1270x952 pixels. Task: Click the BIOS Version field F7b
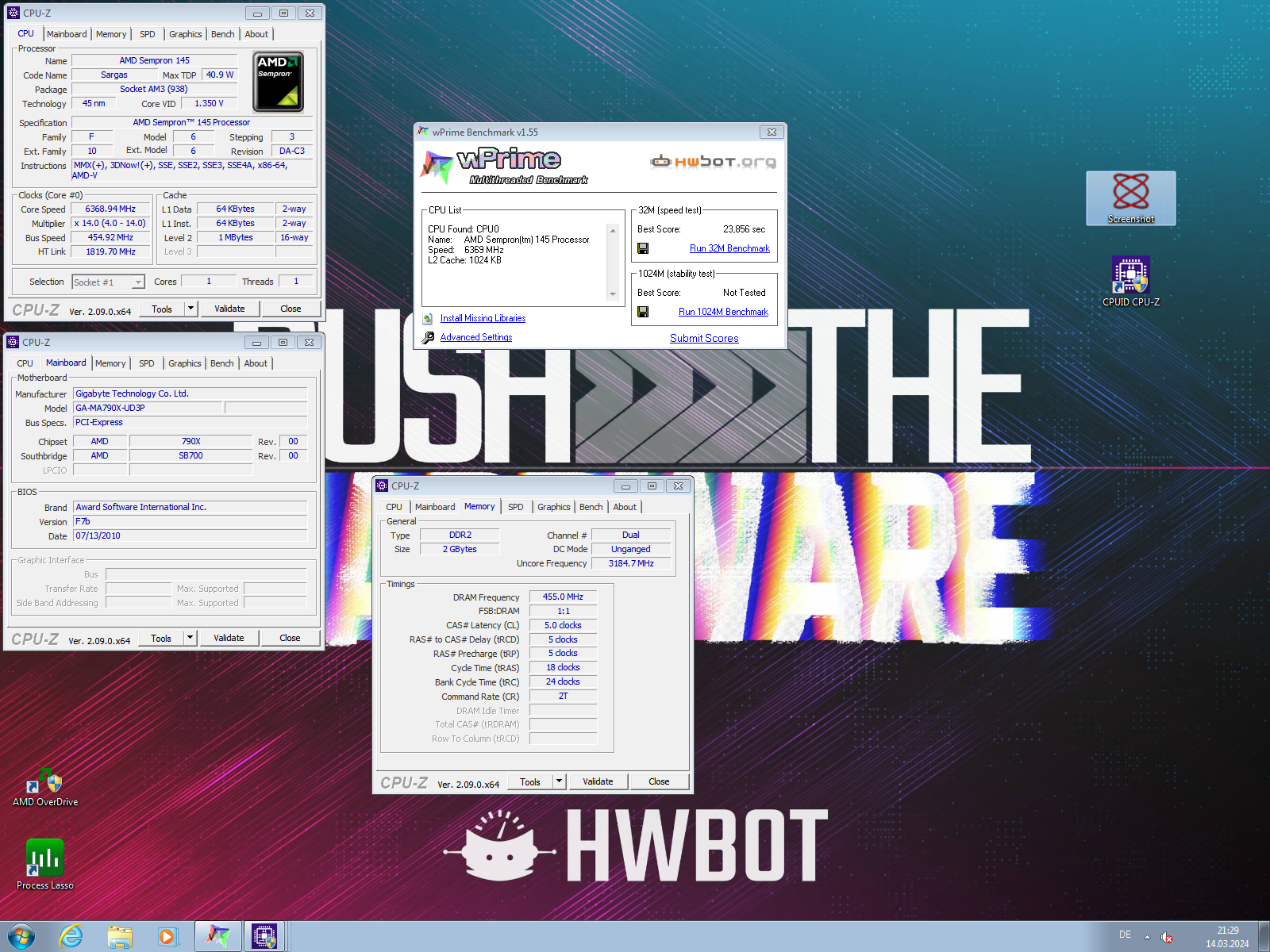point(190,521)
